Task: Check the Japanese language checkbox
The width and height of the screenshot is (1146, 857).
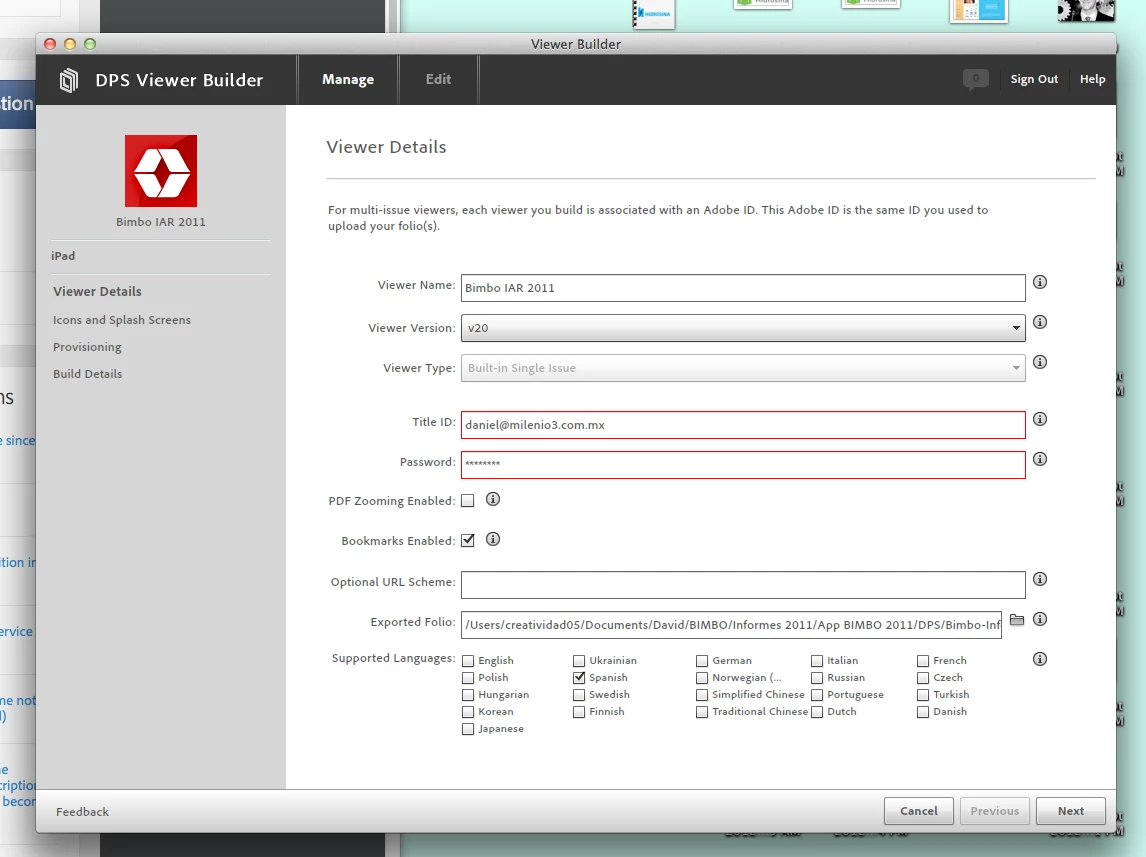Action: point(468,729)
